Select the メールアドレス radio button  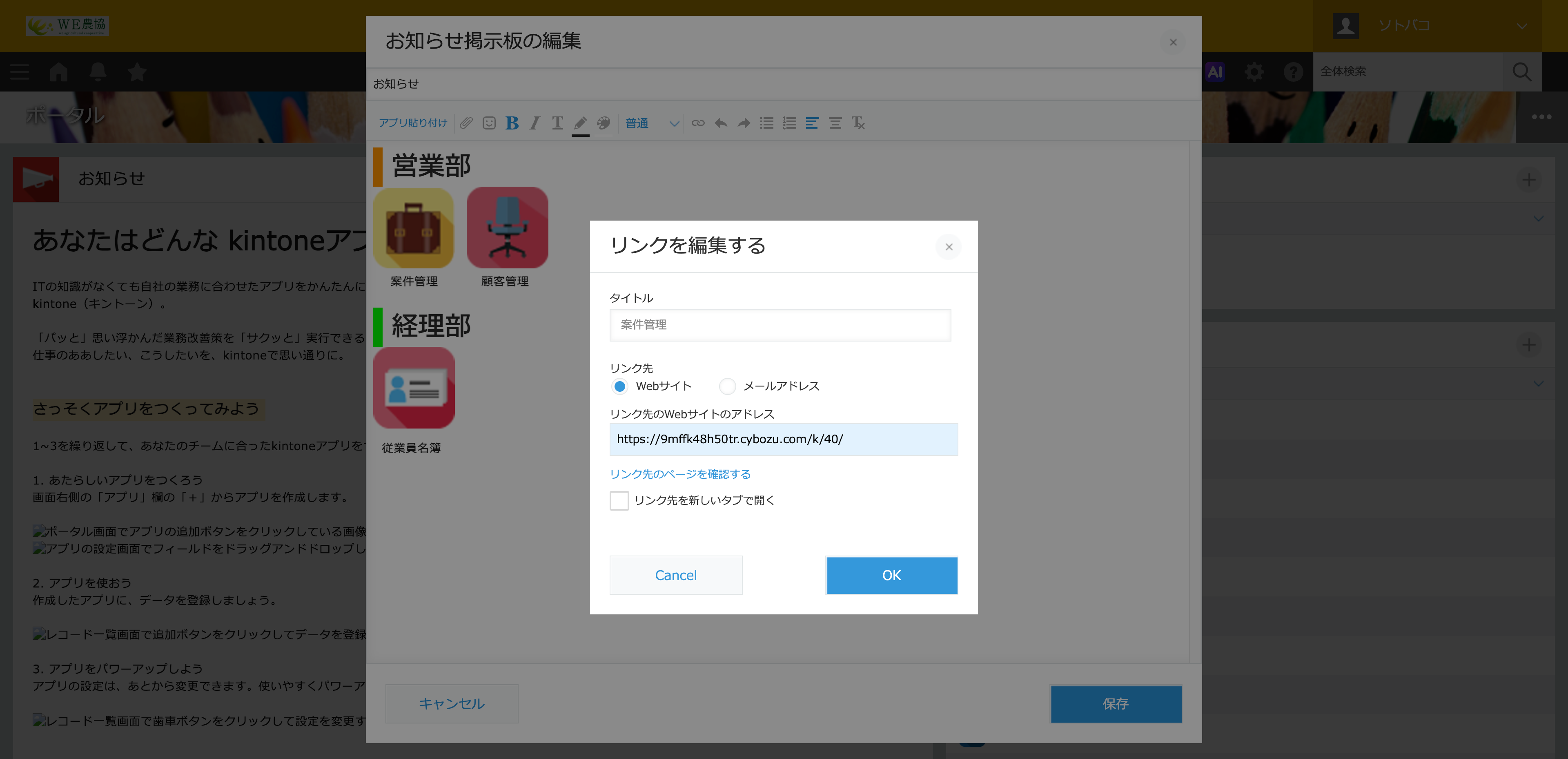[727, 386]
